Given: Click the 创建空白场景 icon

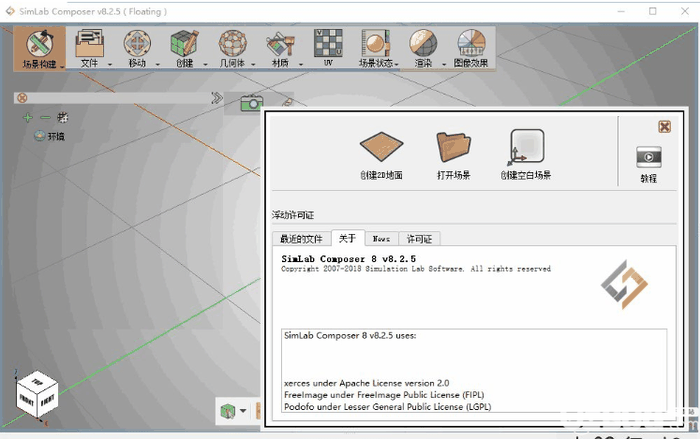Looking at the screenshot, I should (526, 146).
